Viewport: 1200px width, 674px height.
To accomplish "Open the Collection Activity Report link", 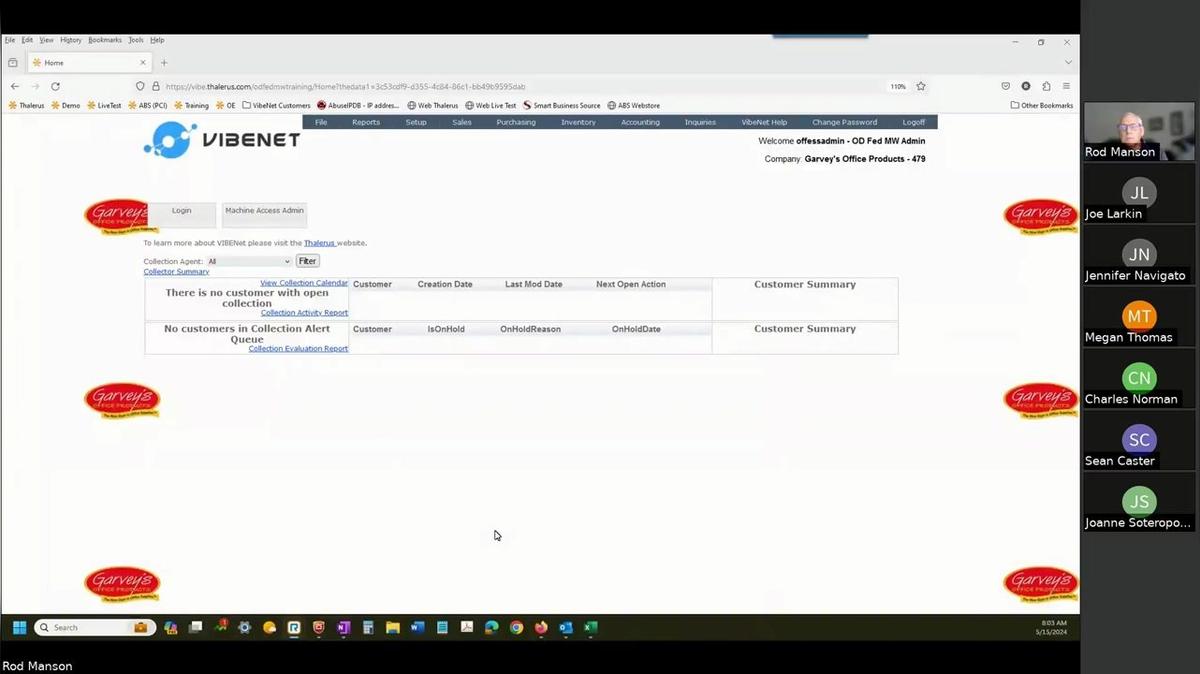I will click(x=304, y=313).
